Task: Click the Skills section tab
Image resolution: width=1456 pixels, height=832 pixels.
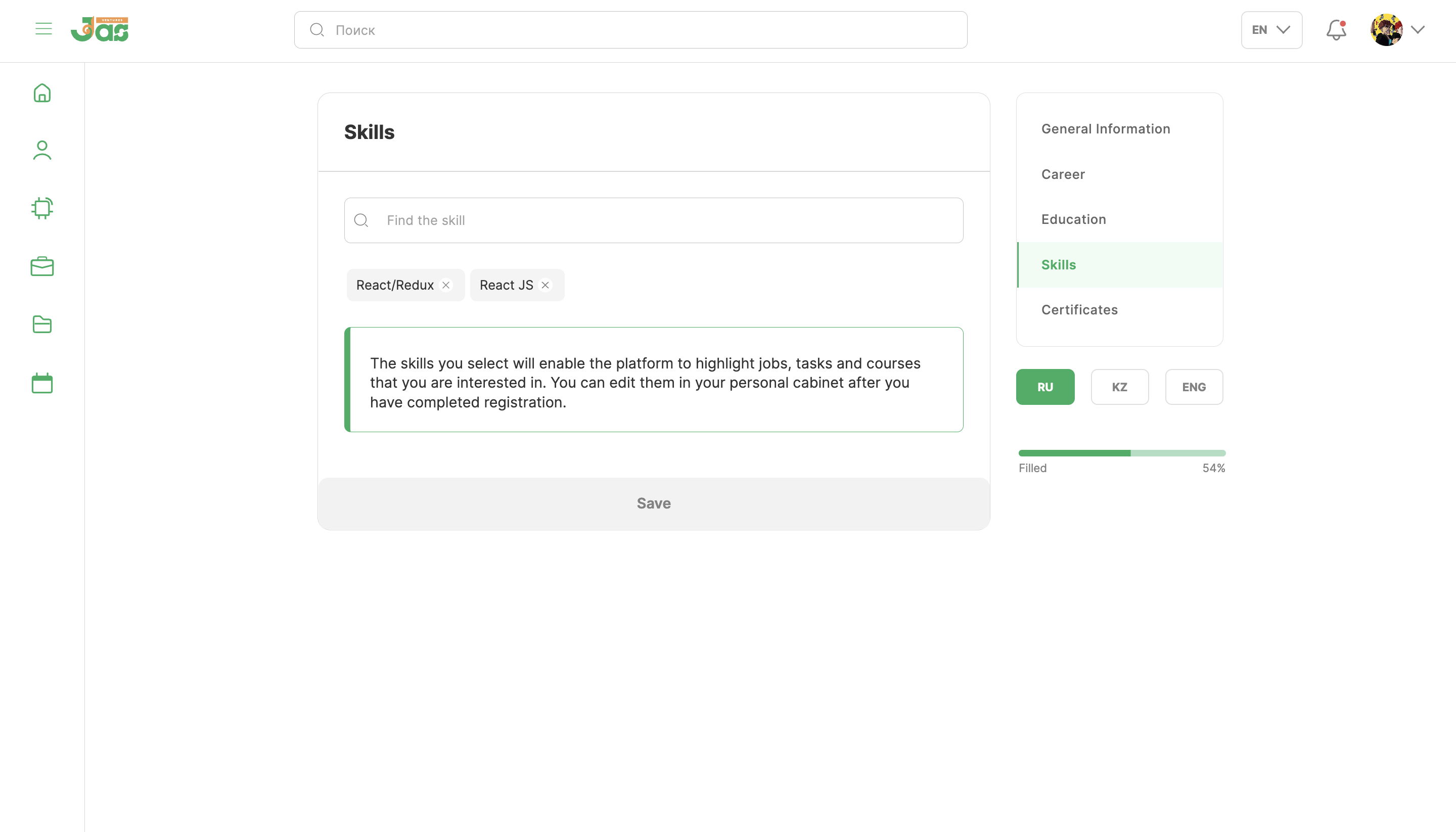Action: click(x=1120, y=264)
